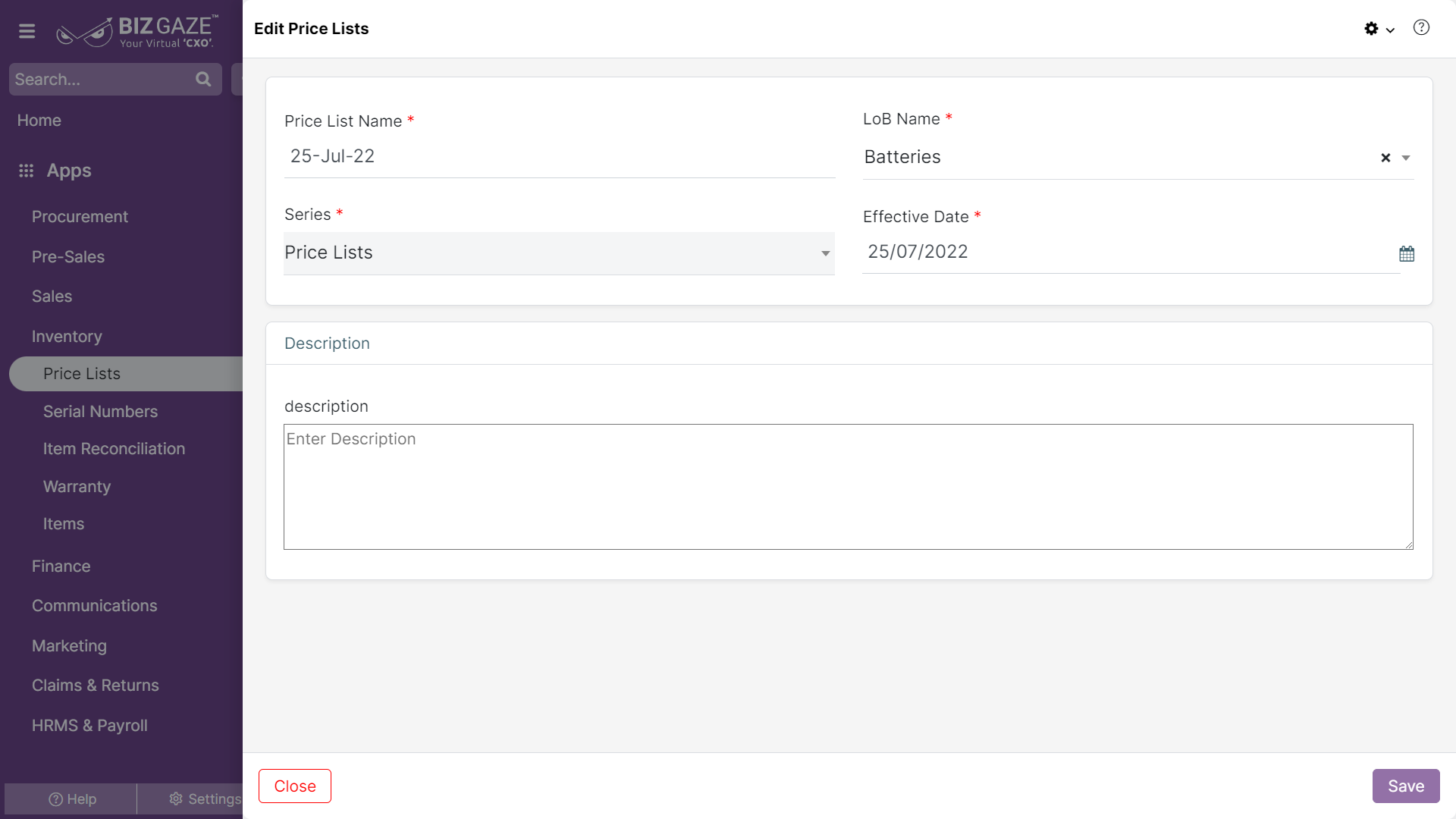Click the Effective Date input field
1456x819 pixels.
pos(1130,252)
